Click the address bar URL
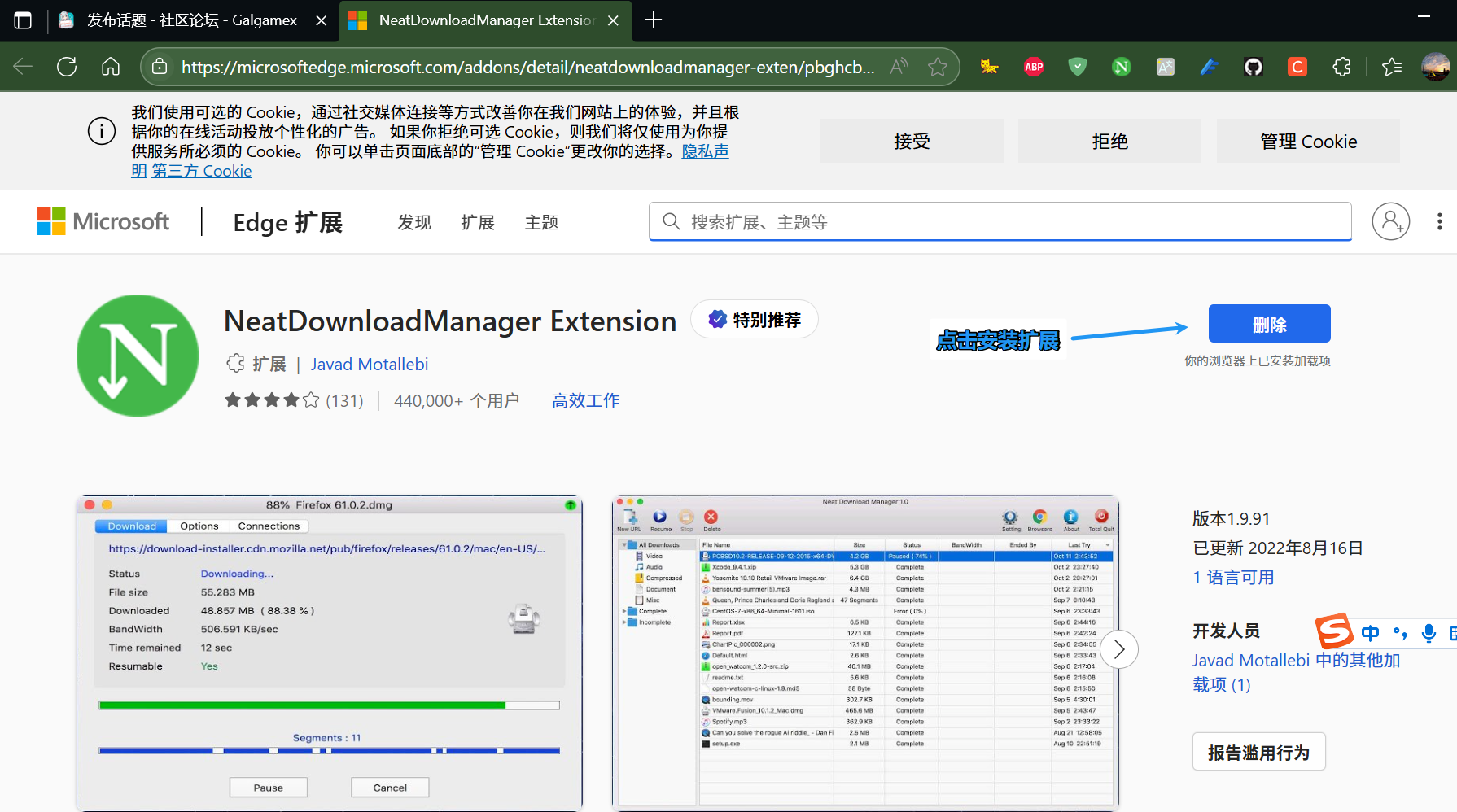The image size is (1457, 812). click(527, 67)
